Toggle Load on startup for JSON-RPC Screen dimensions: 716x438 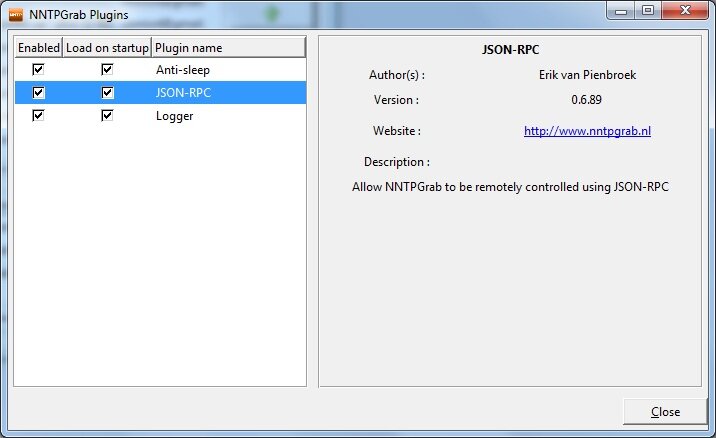click(x=107, y=93)
